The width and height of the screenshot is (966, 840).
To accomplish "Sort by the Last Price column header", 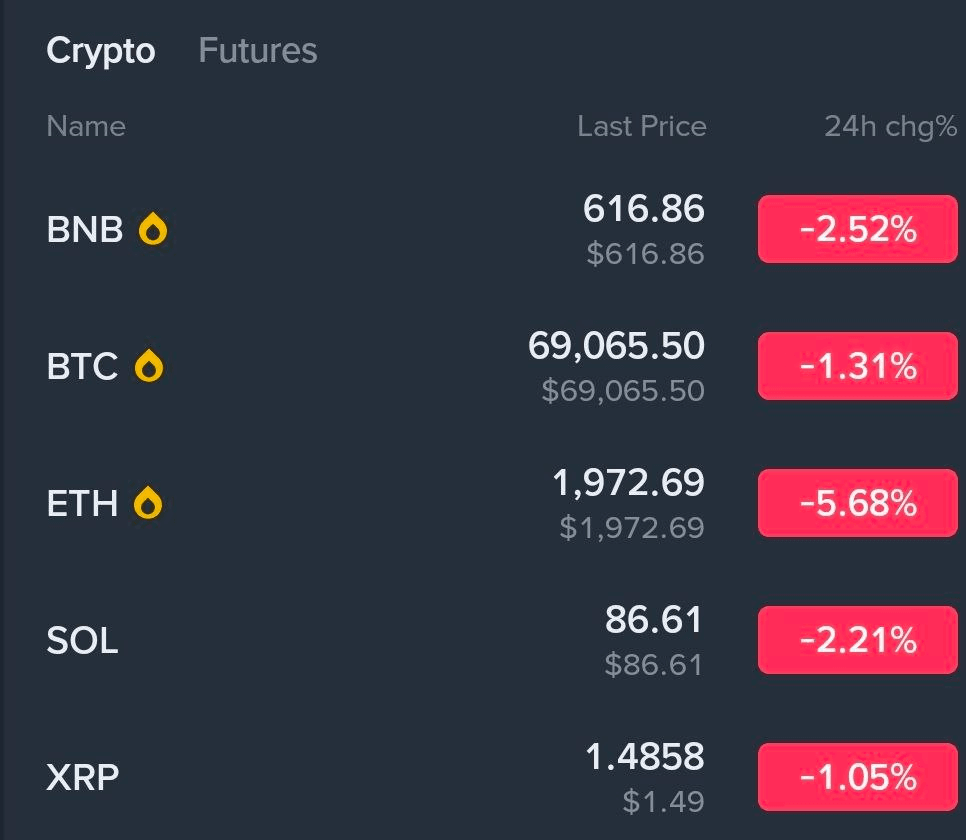I will click(x=641, y=126).
